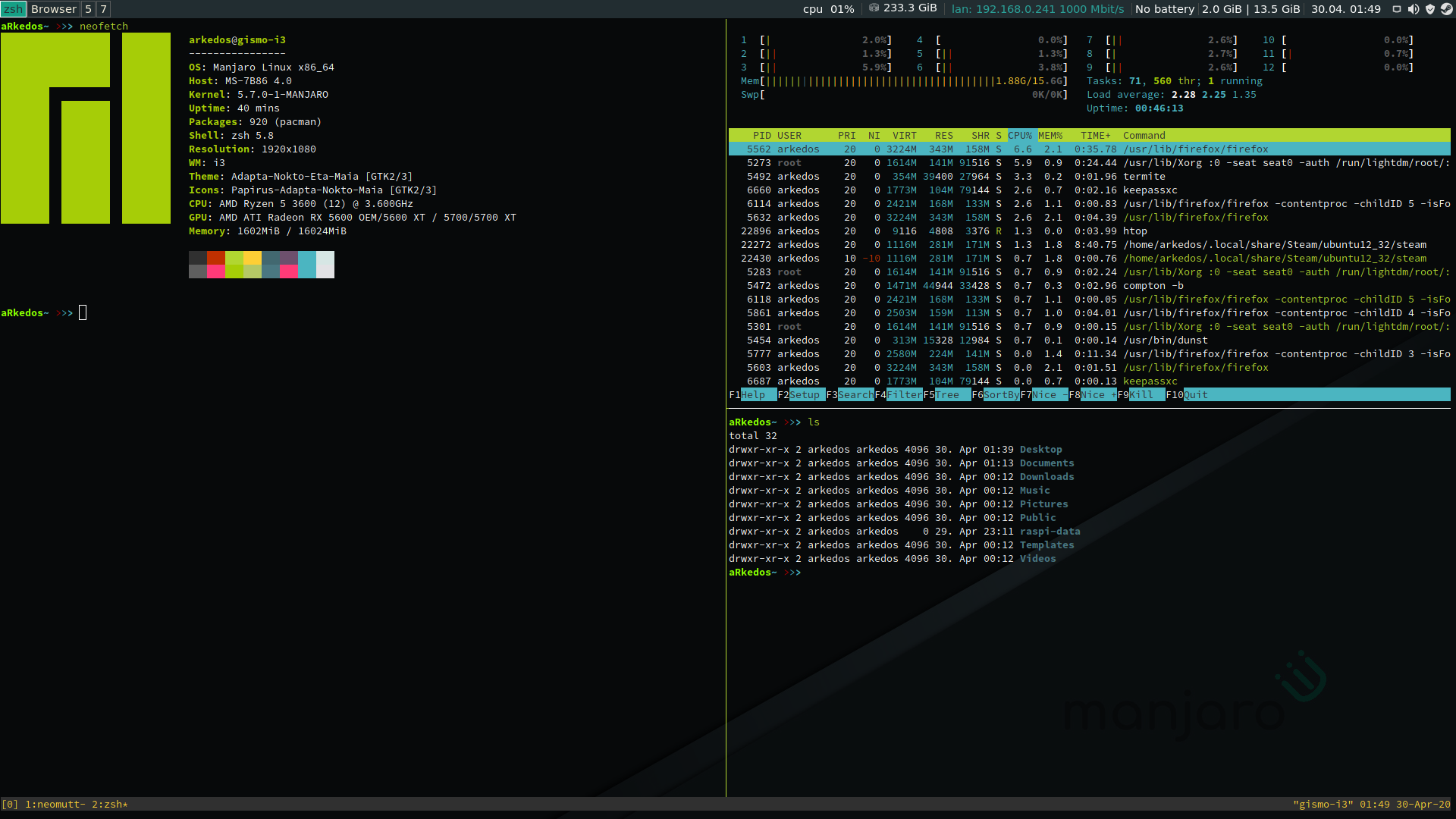Click the disk usage icon beside 233.3 GiB

(874, 8)
